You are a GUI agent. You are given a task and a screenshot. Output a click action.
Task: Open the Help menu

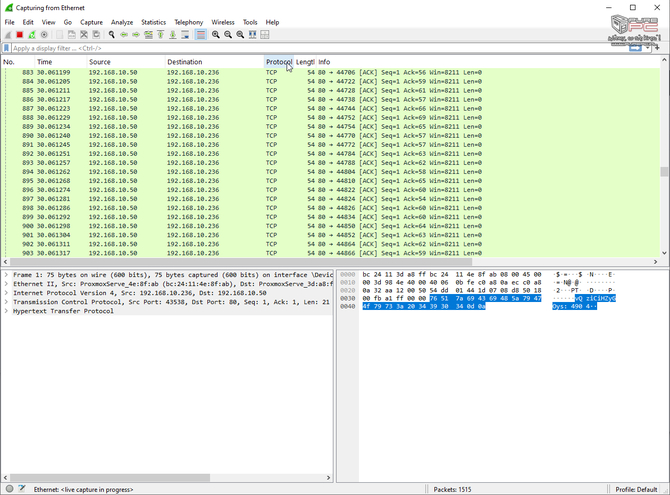point(272,22)
